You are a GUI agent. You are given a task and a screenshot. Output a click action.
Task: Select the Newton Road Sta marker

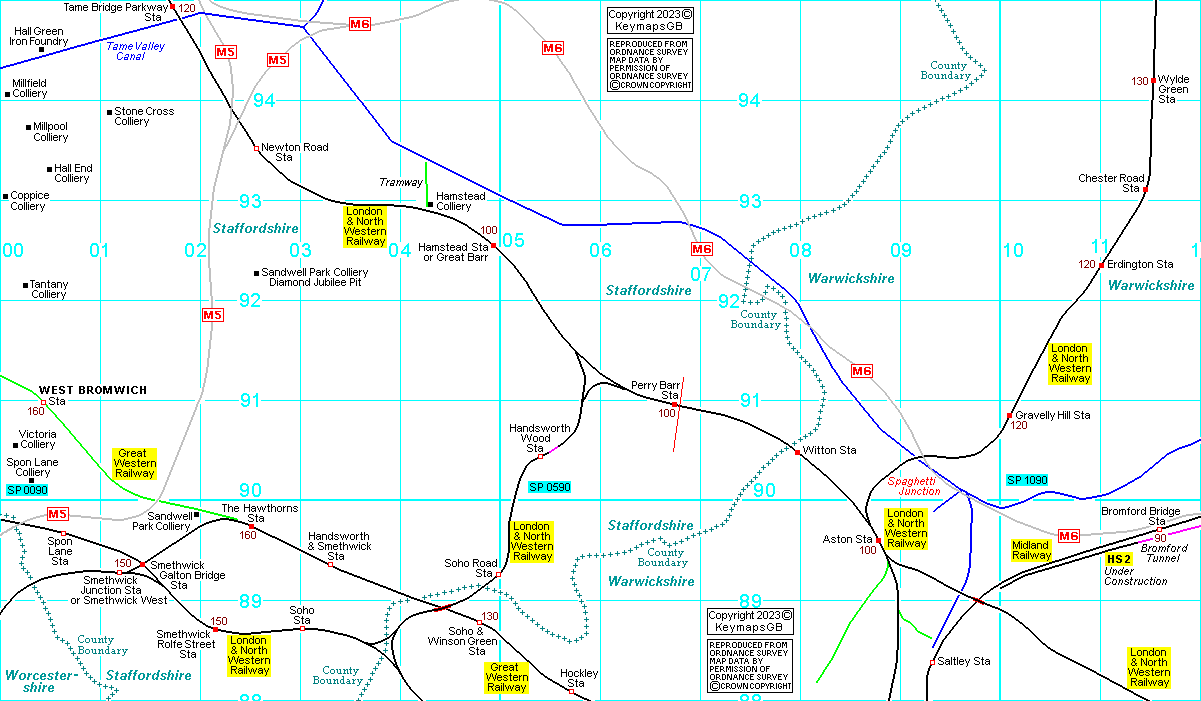click(x=256, y=148)
